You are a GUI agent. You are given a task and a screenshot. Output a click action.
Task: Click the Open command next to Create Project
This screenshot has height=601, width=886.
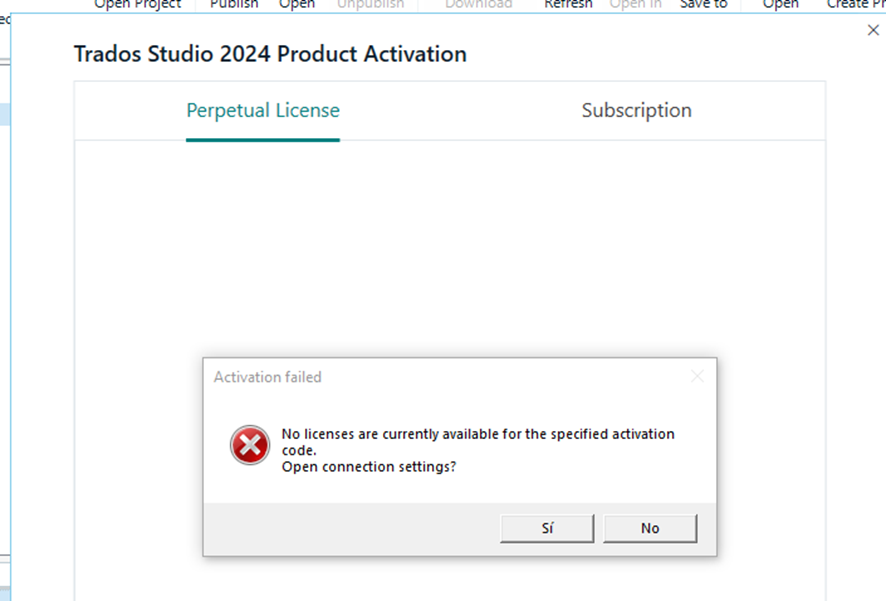[780, 4]
